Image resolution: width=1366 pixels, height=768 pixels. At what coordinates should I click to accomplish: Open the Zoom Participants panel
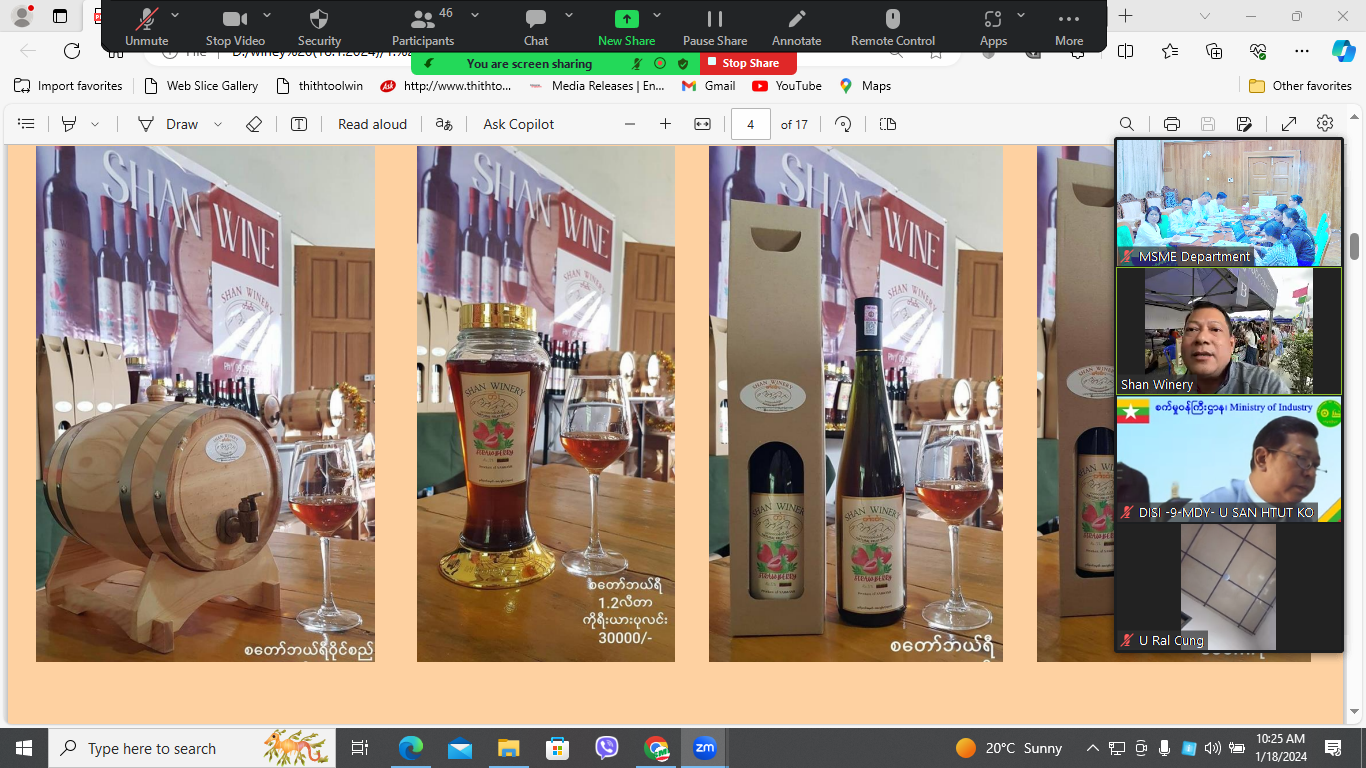click(x=423, y=27)
